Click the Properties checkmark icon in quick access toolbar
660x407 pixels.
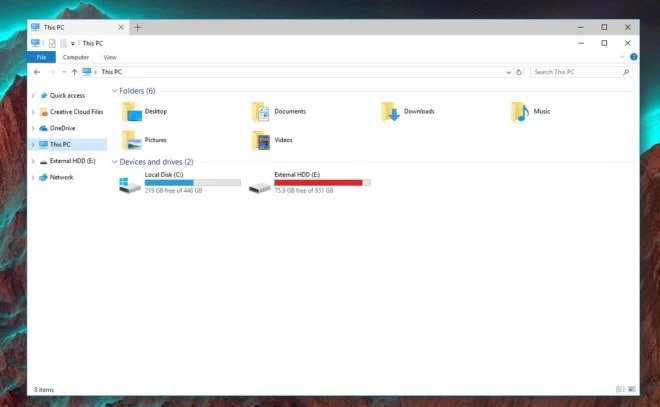tap(52, 43)
